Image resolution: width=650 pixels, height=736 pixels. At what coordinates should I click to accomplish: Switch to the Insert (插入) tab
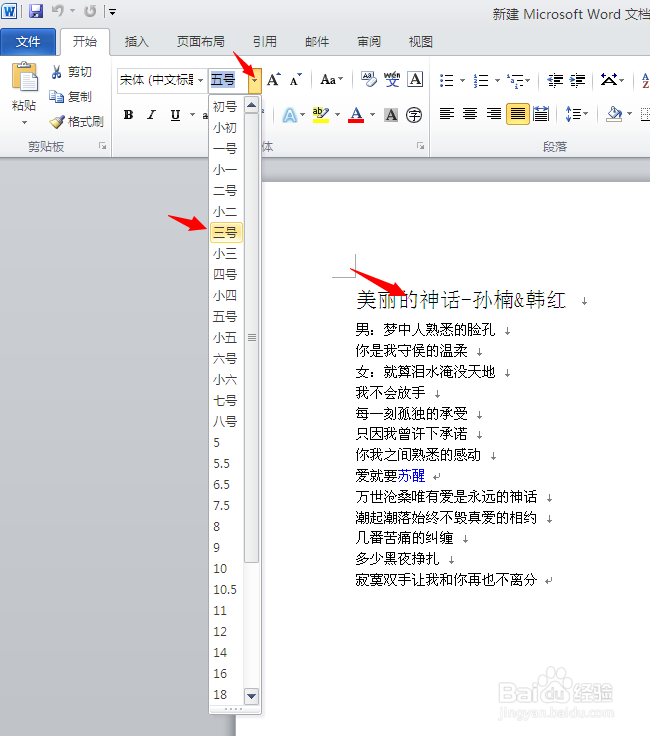(137, 42)
